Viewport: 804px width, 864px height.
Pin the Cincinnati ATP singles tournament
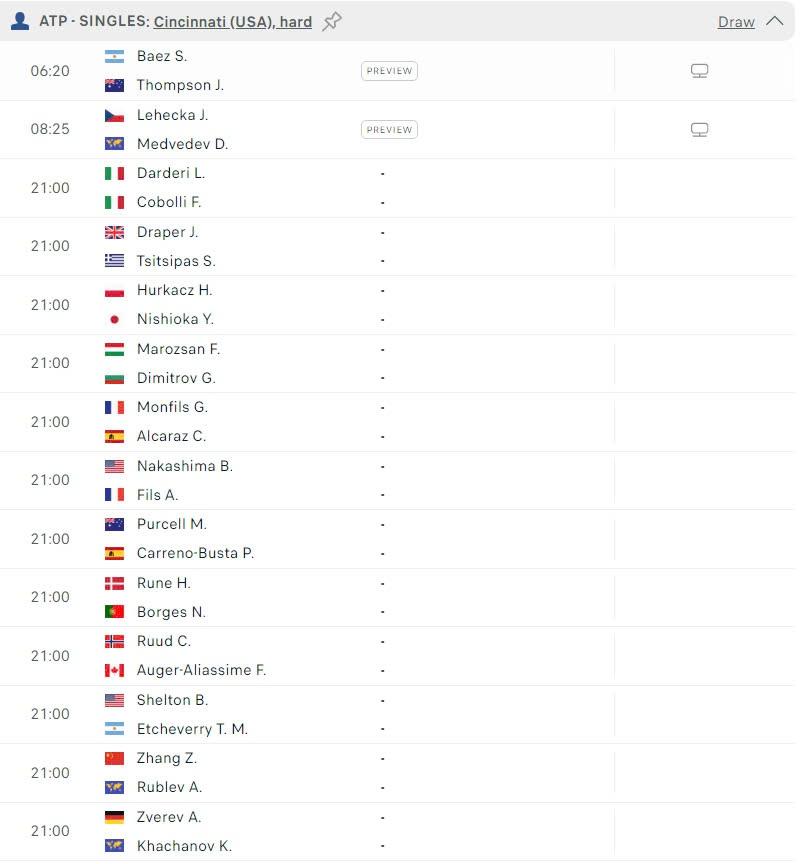pyautogui.click(x=332, y=21)
